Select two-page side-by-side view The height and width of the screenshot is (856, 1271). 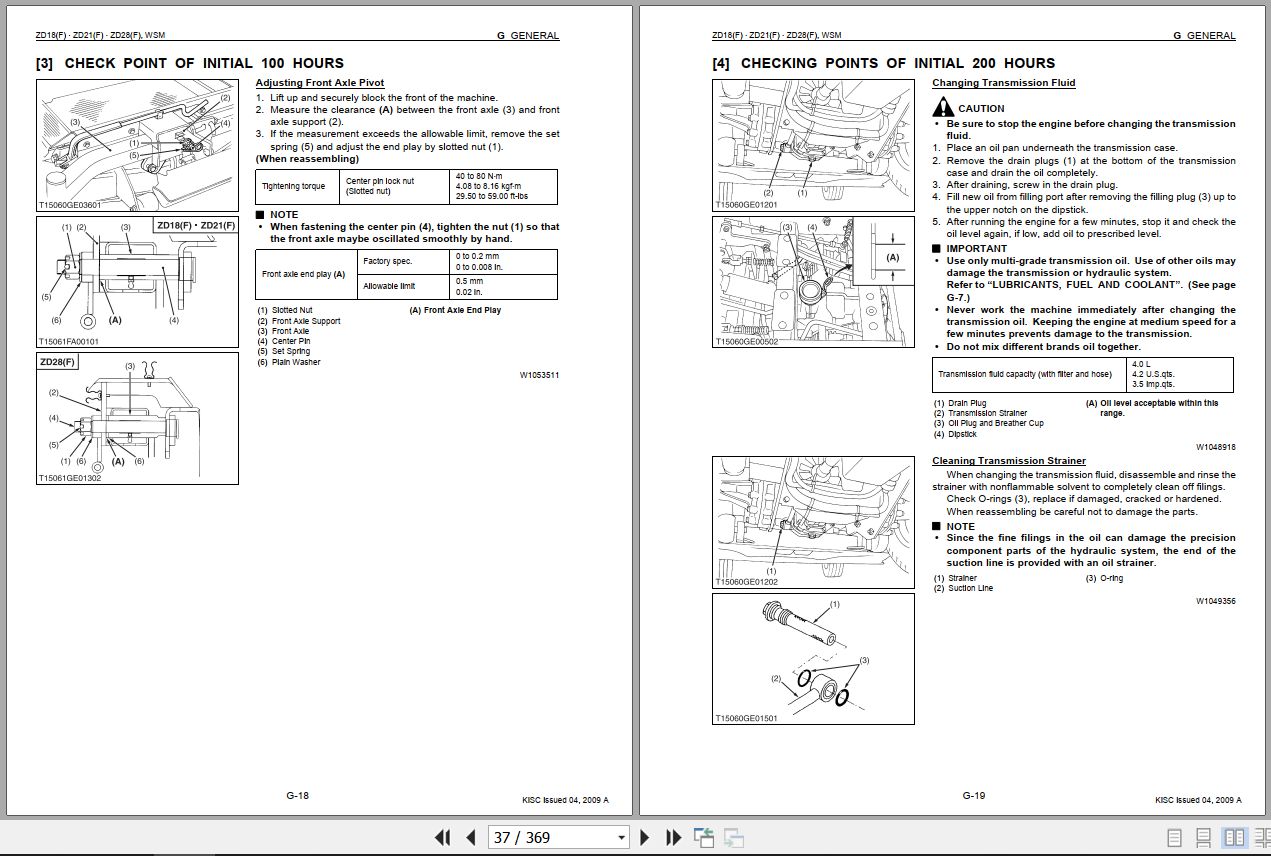click(1234, 838)
